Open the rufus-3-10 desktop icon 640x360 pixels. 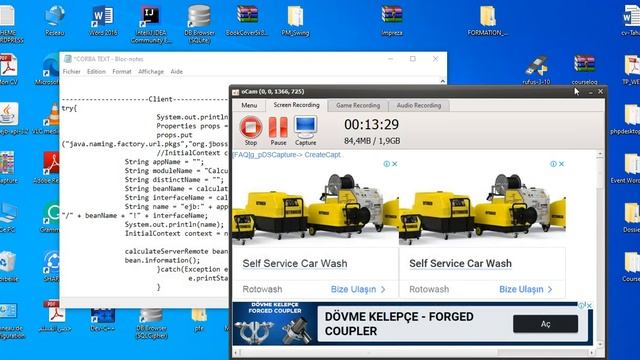click(536, 69)
